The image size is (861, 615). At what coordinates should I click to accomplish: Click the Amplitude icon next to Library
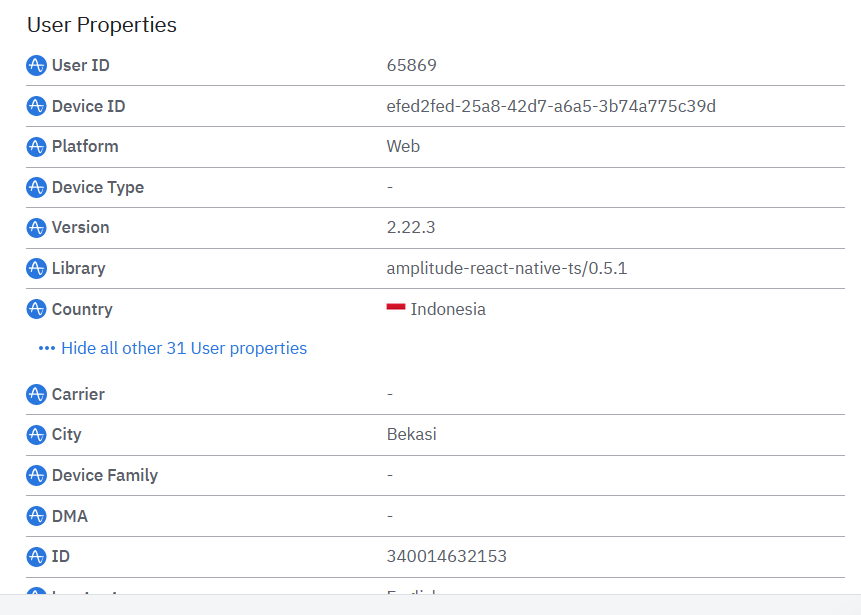(x=36, y=269)
